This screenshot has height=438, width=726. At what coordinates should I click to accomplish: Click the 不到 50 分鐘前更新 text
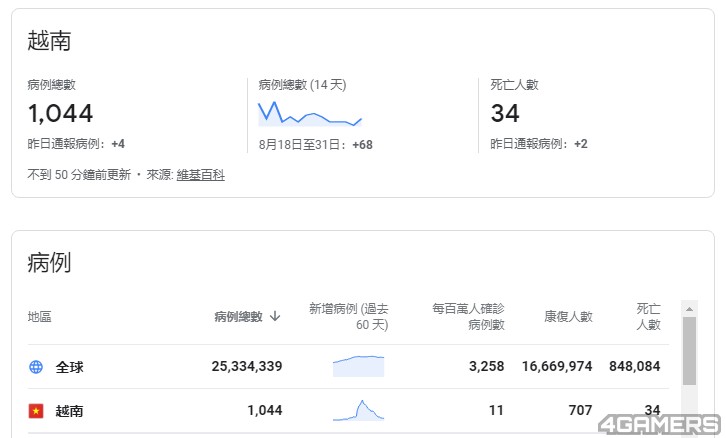[x=79, y=175]
